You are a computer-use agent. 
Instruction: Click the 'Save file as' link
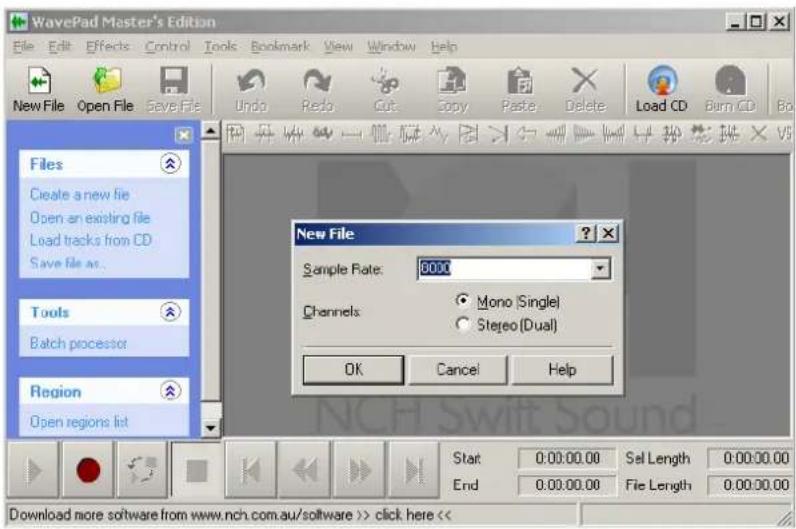pos(67,263)
